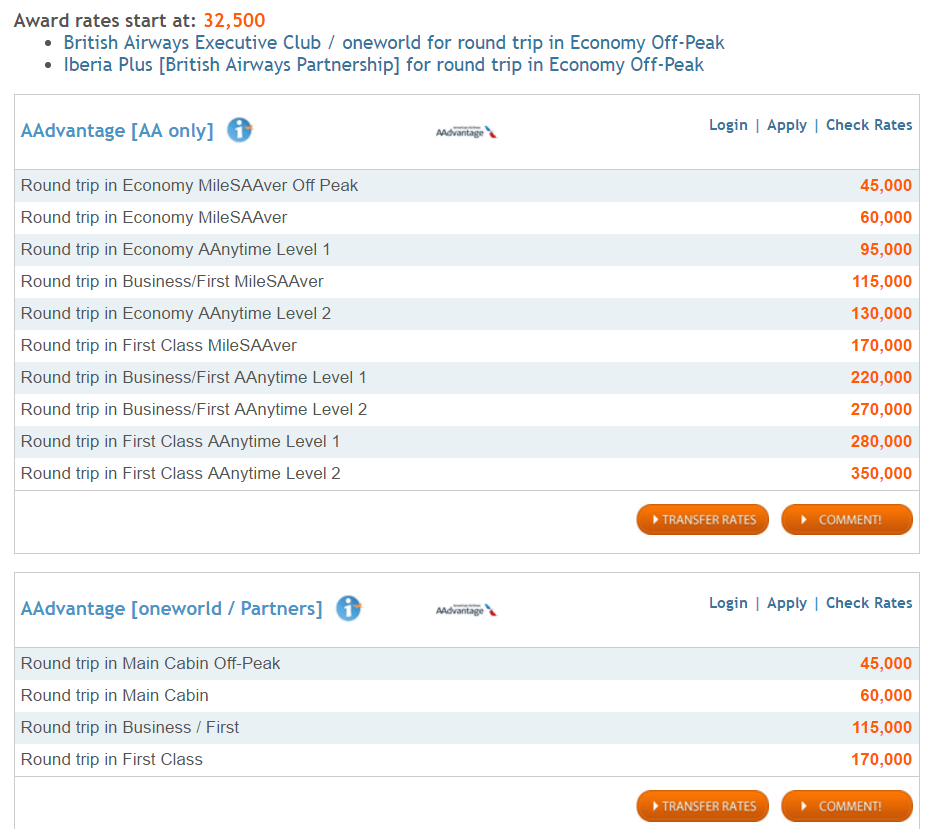Open British Airways Executive Club oneworld link
Screen dimensions: 934x829
pyautogui.click(x=394, y=43)
